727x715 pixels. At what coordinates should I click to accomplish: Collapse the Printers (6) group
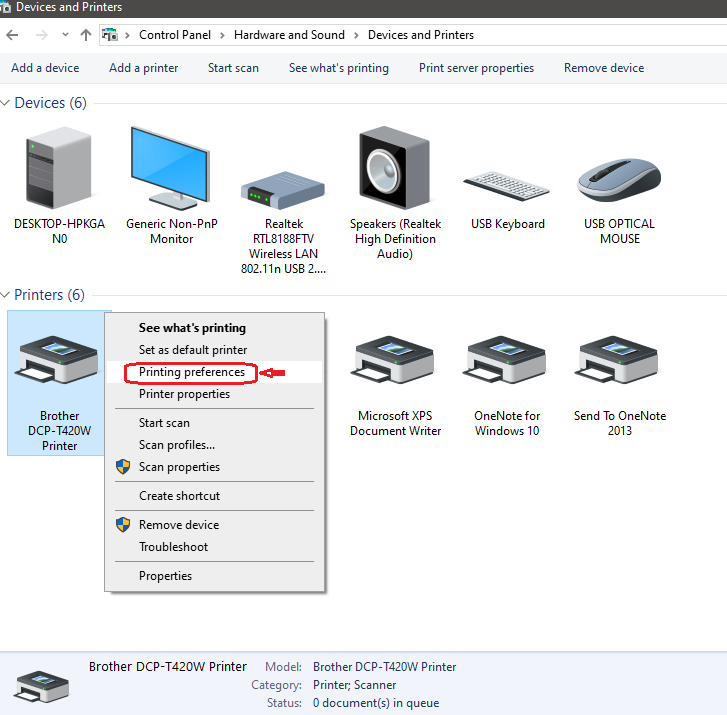(x=5, y=294)
